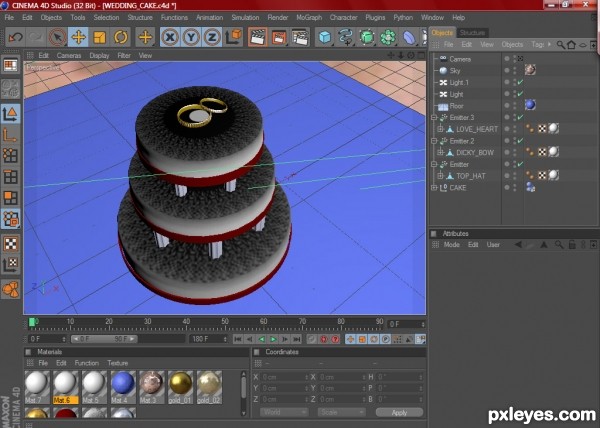
Task: Open the Render menu
Action: [278, 18]
